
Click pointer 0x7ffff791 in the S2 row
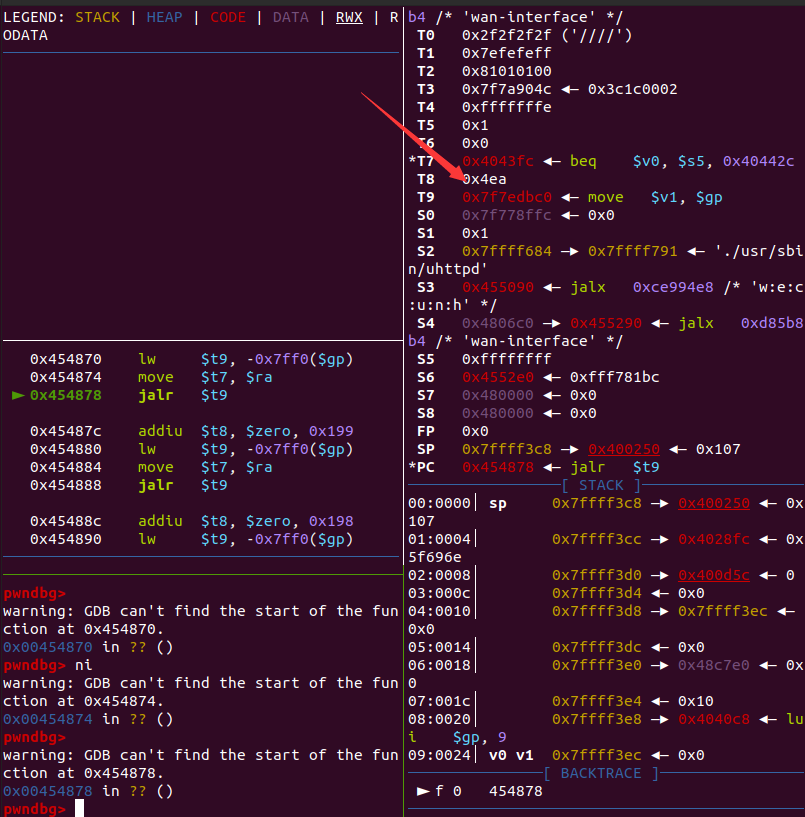(633, 251)
